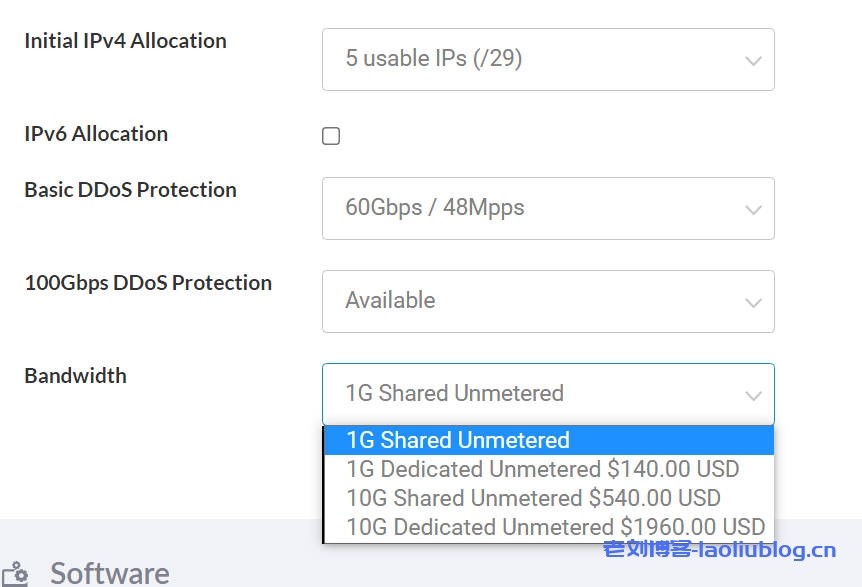Image resolution: width=862 pixels, height=587 pixels.
Task: Click the IPv6 Allocation label
Action: point(96,134)
